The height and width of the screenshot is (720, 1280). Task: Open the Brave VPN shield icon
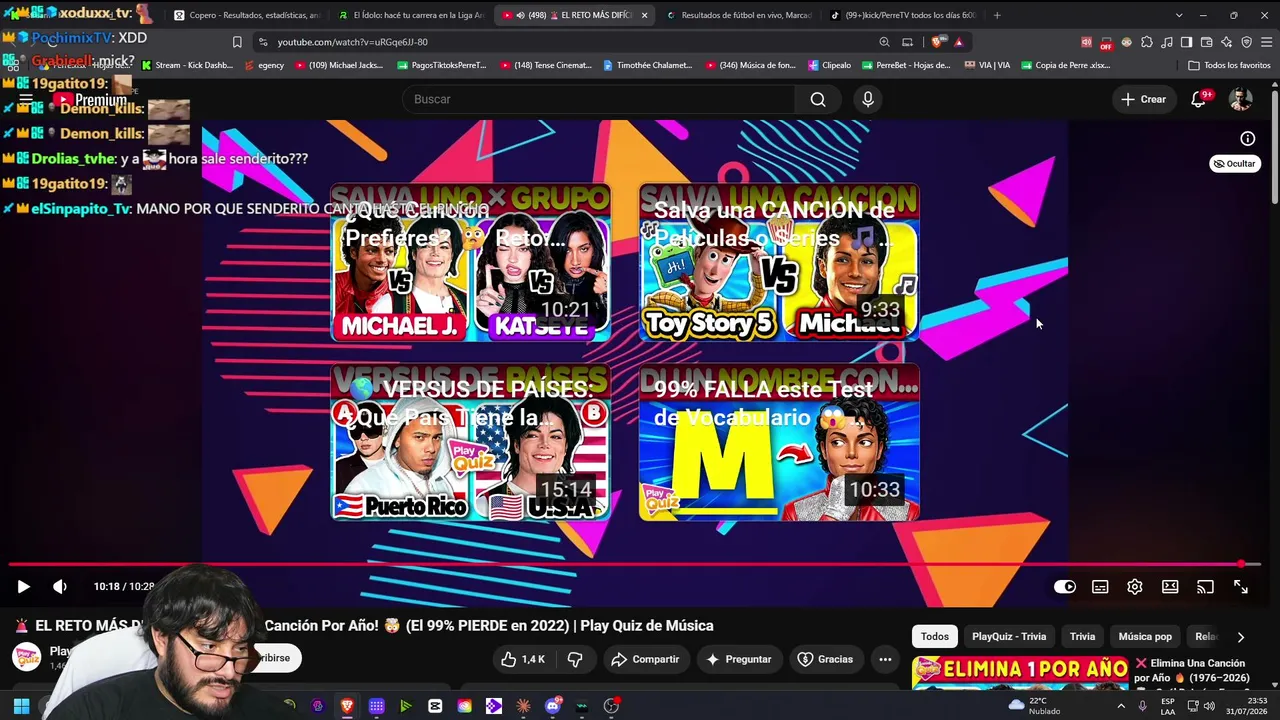pos(1246,42)
